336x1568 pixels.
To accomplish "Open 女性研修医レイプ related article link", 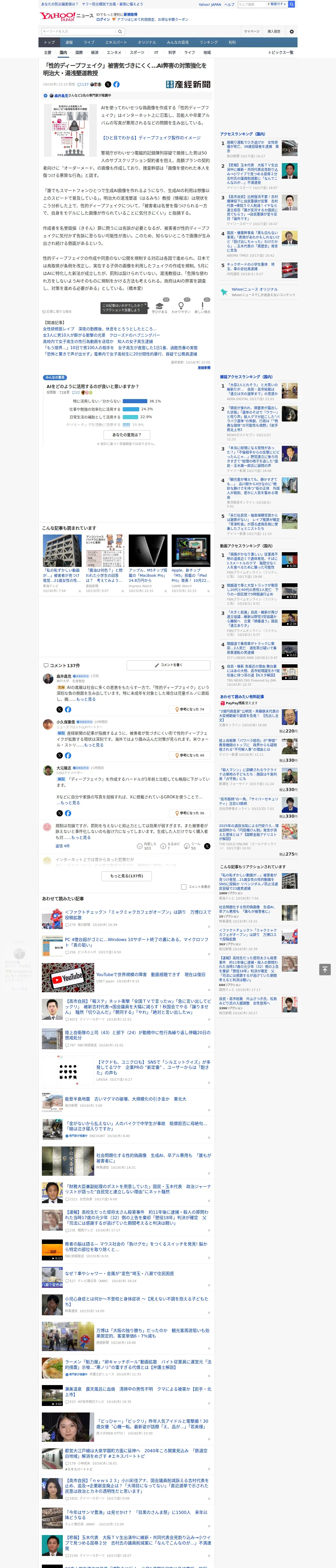I will point(99,329).
